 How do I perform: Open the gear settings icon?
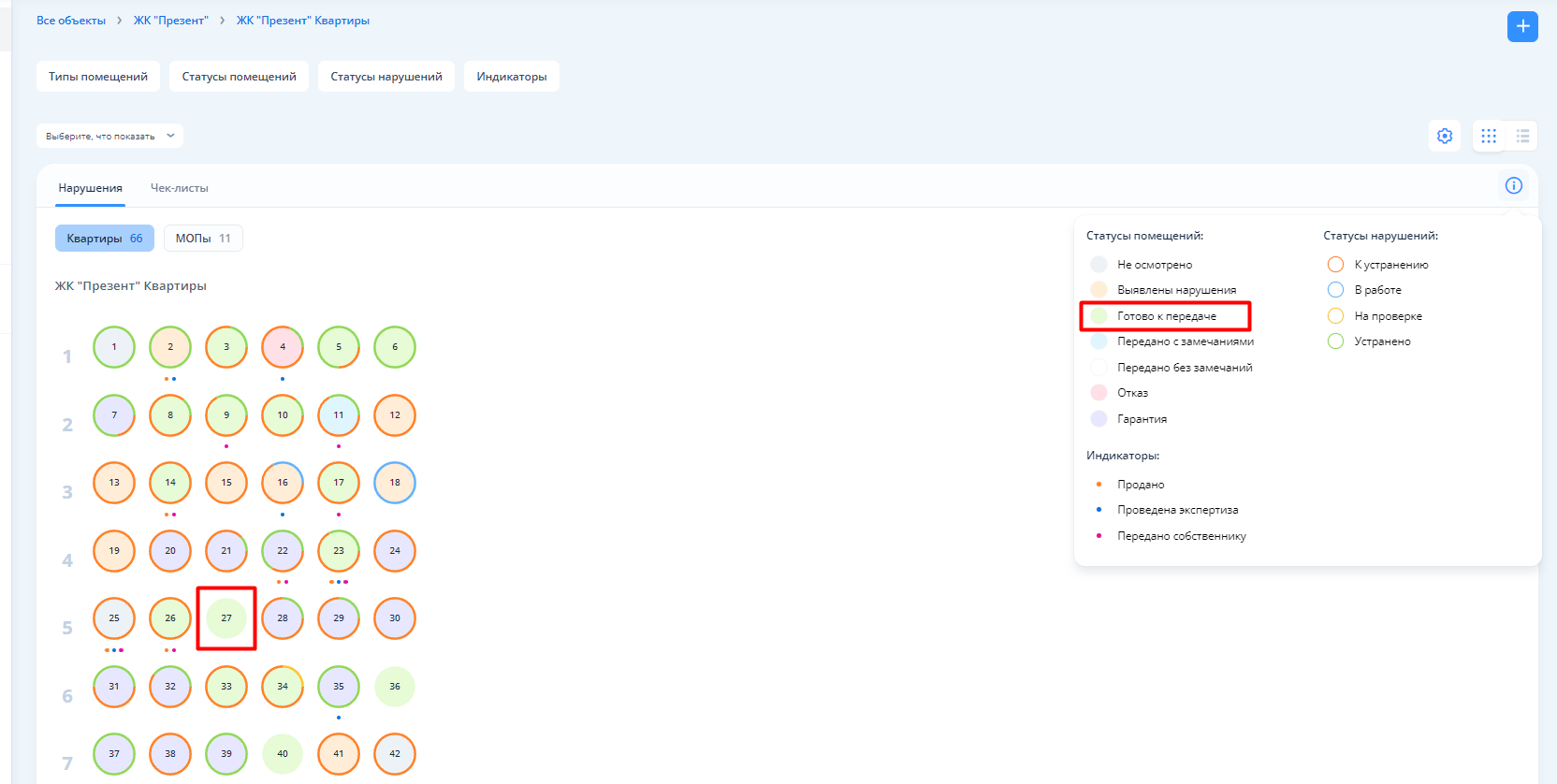(1445, 136)
